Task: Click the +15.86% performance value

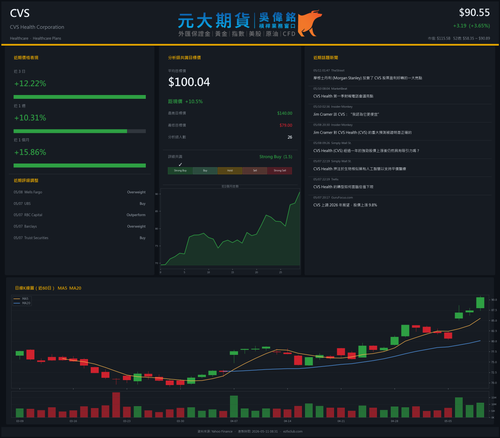Action: [x=30, y=152]
